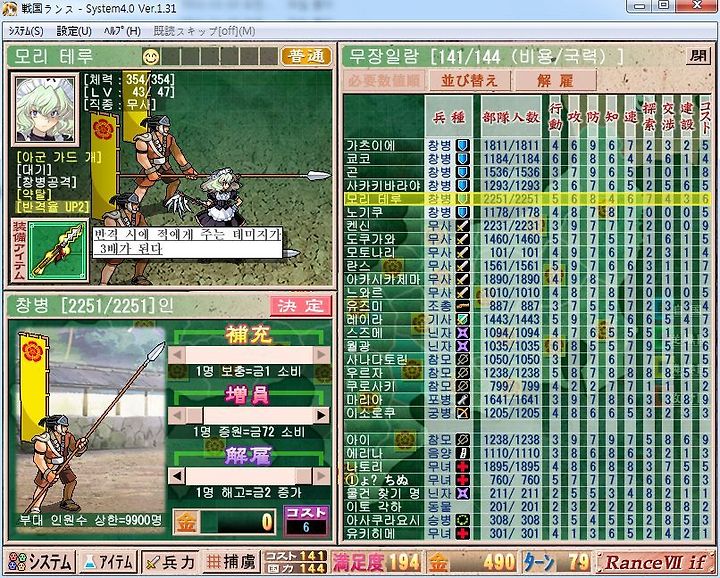The width and height of the screenshot is (720, 578).
Task: Open the システム button in bottom bar
Action: [40, 561]
